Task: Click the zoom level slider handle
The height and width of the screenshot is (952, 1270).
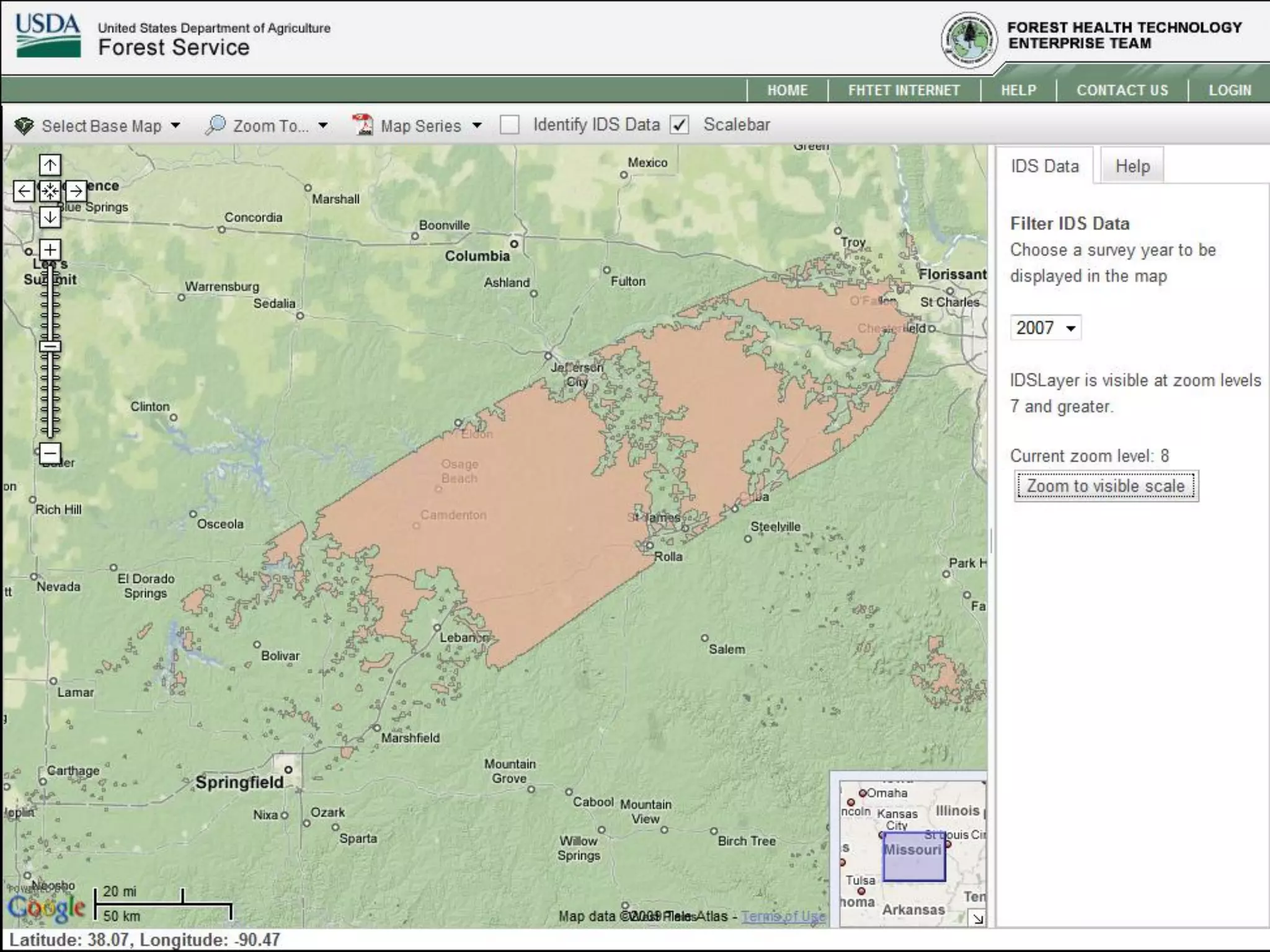Action: tap(50, 346)
